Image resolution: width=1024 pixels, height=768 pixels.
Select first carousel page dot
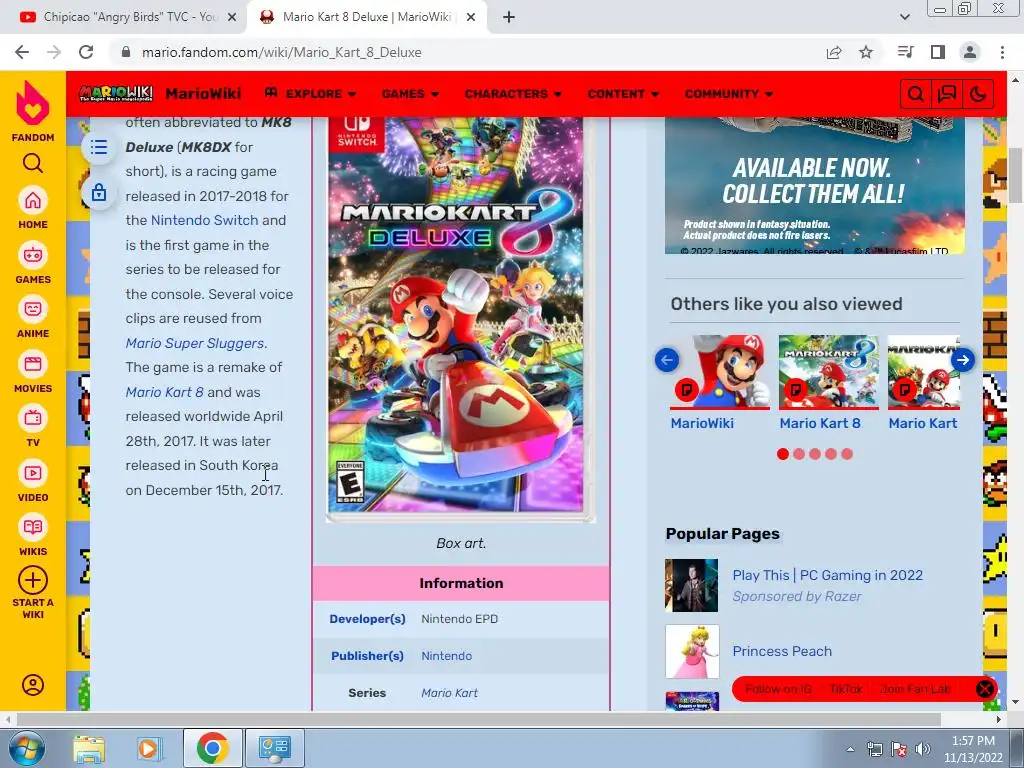click(783, 454)
